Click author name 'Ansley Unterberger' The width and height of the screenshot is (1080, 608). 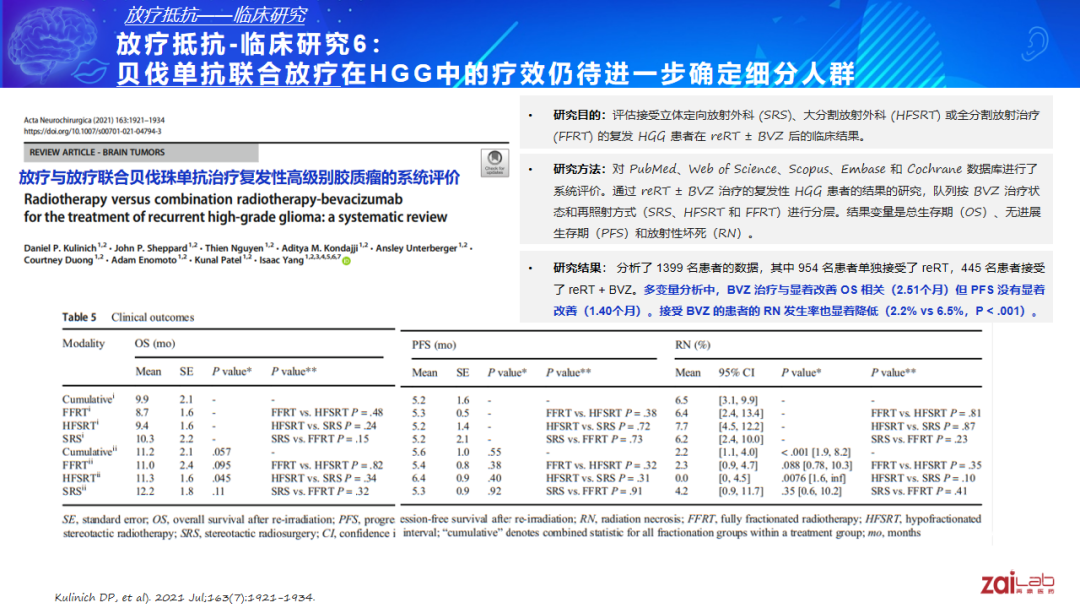coord(417,248)
